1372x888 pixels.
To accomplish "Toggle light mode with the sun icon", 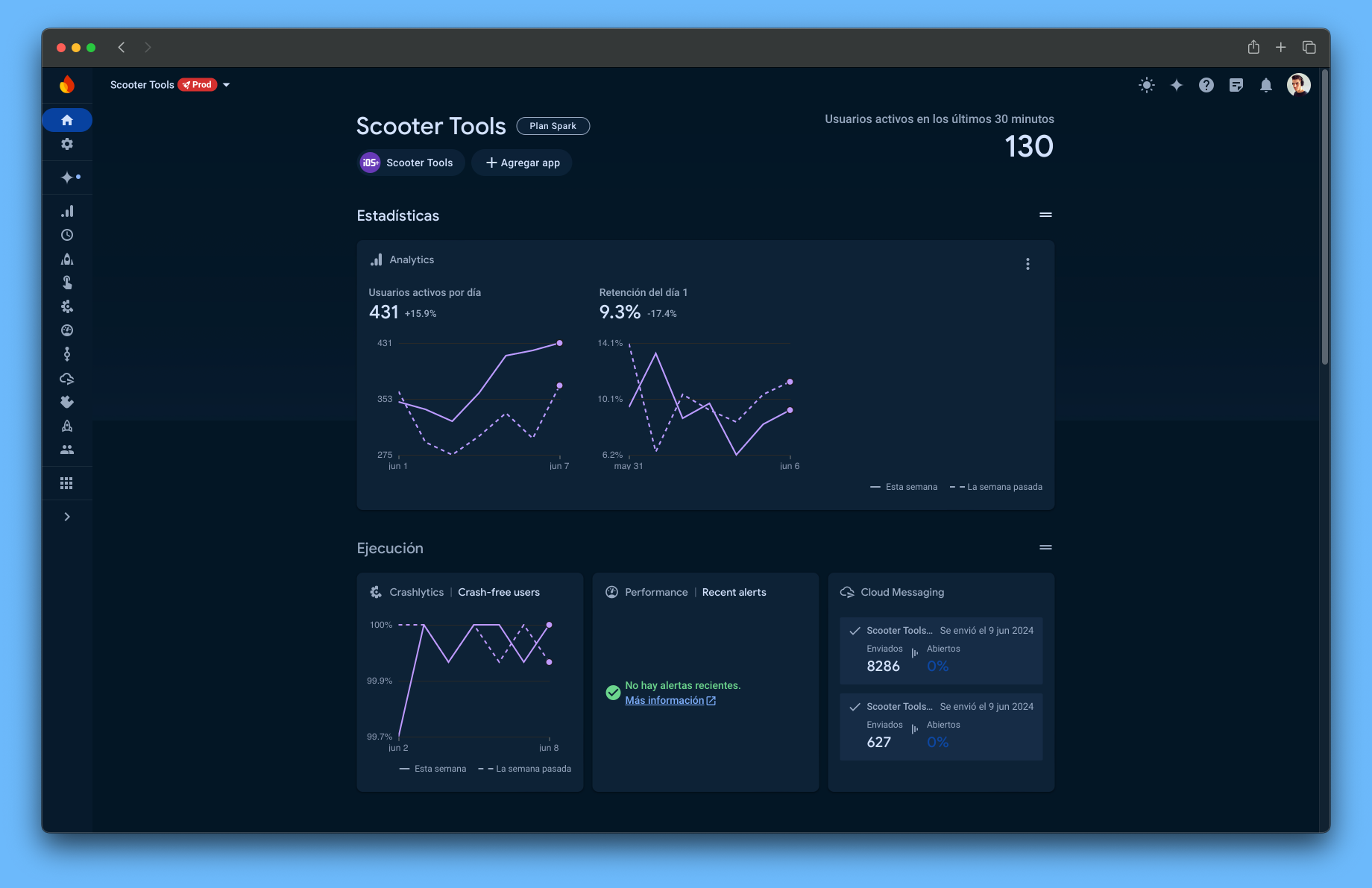I will 1147,85.
